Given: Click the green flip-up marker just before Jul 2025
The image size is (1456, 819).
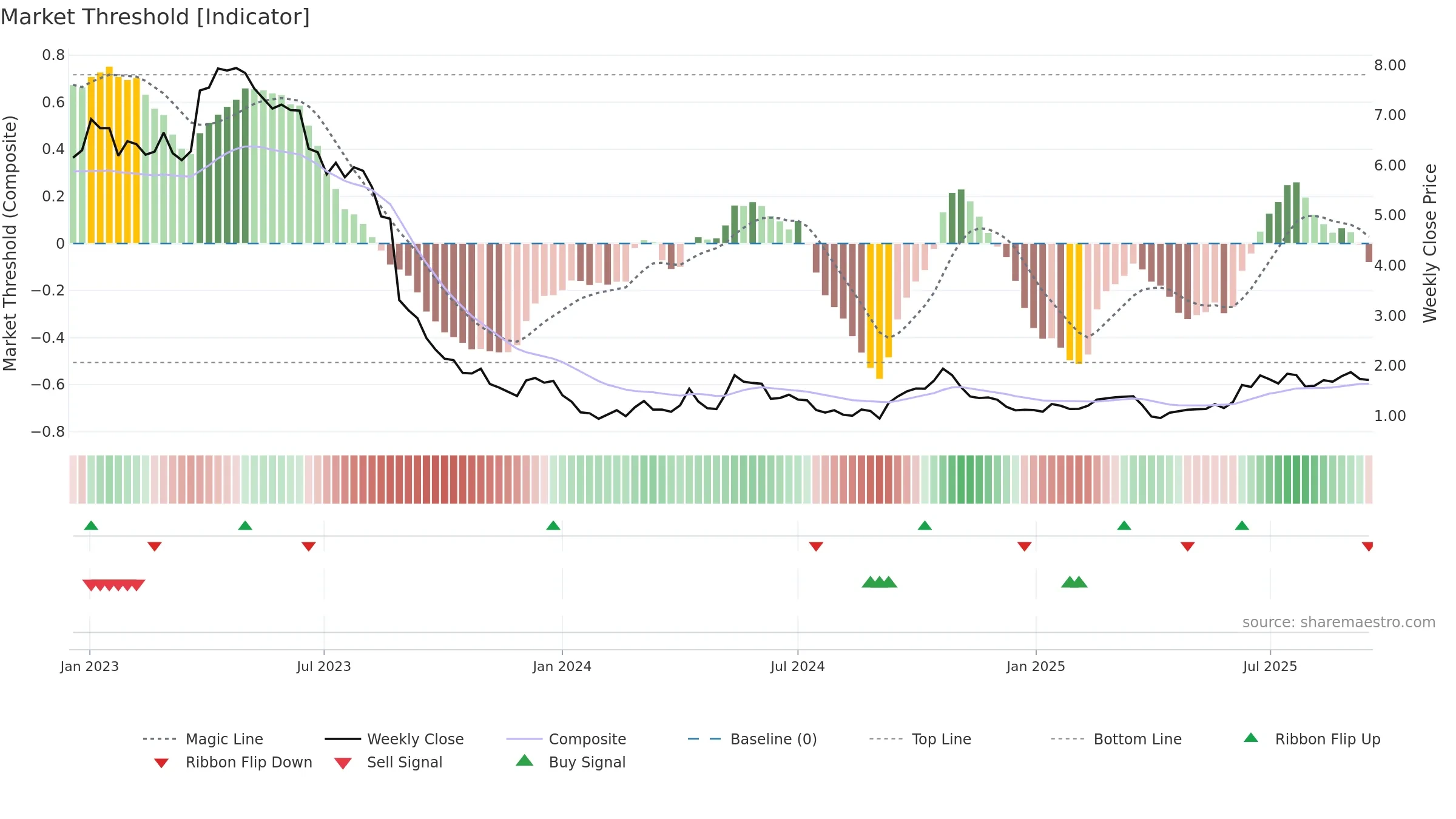Looking at the screenshot, I should (1242, 525).
